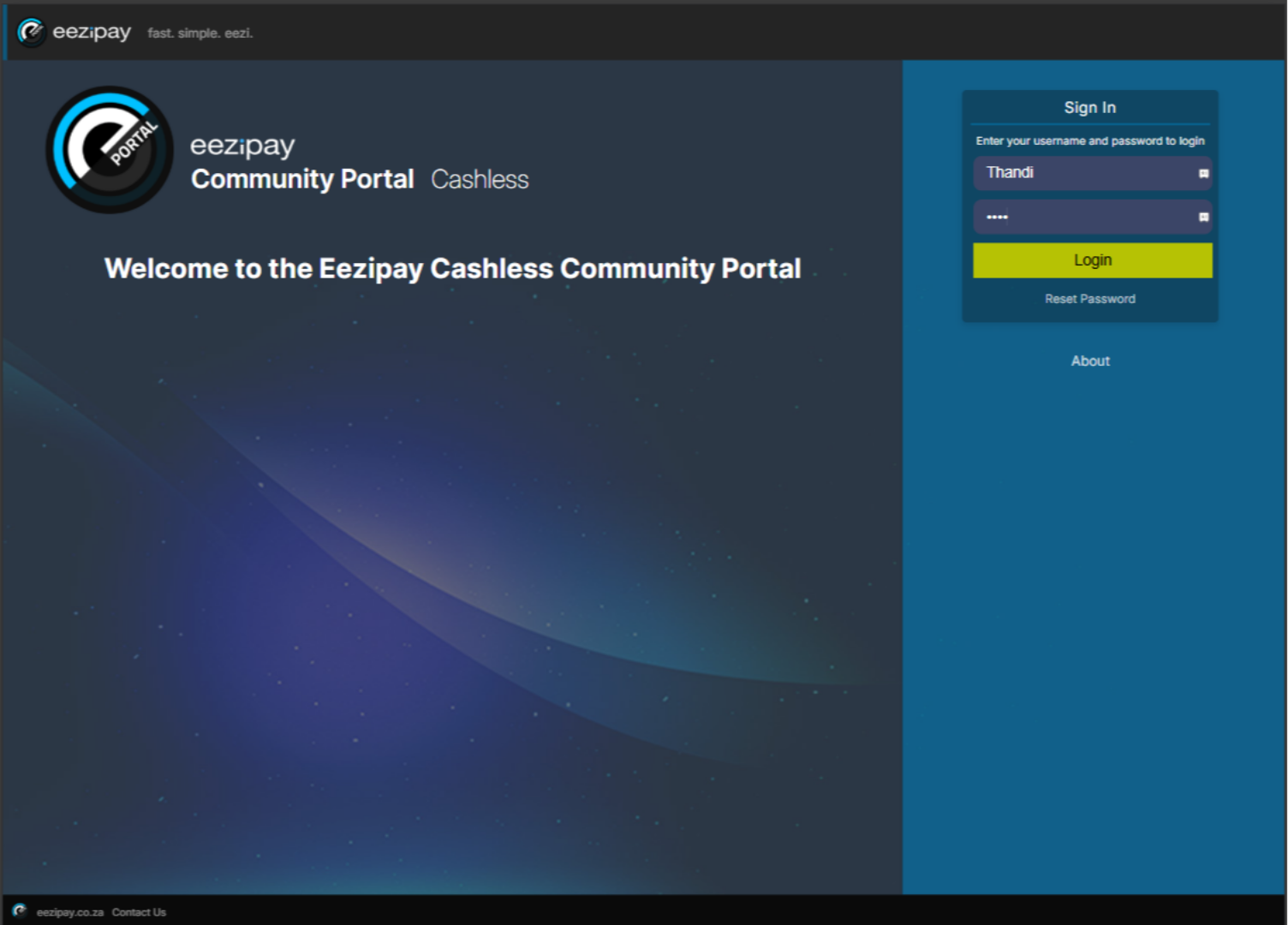Click the 'Cashless' label next to Community Portal

click(480, 179)
